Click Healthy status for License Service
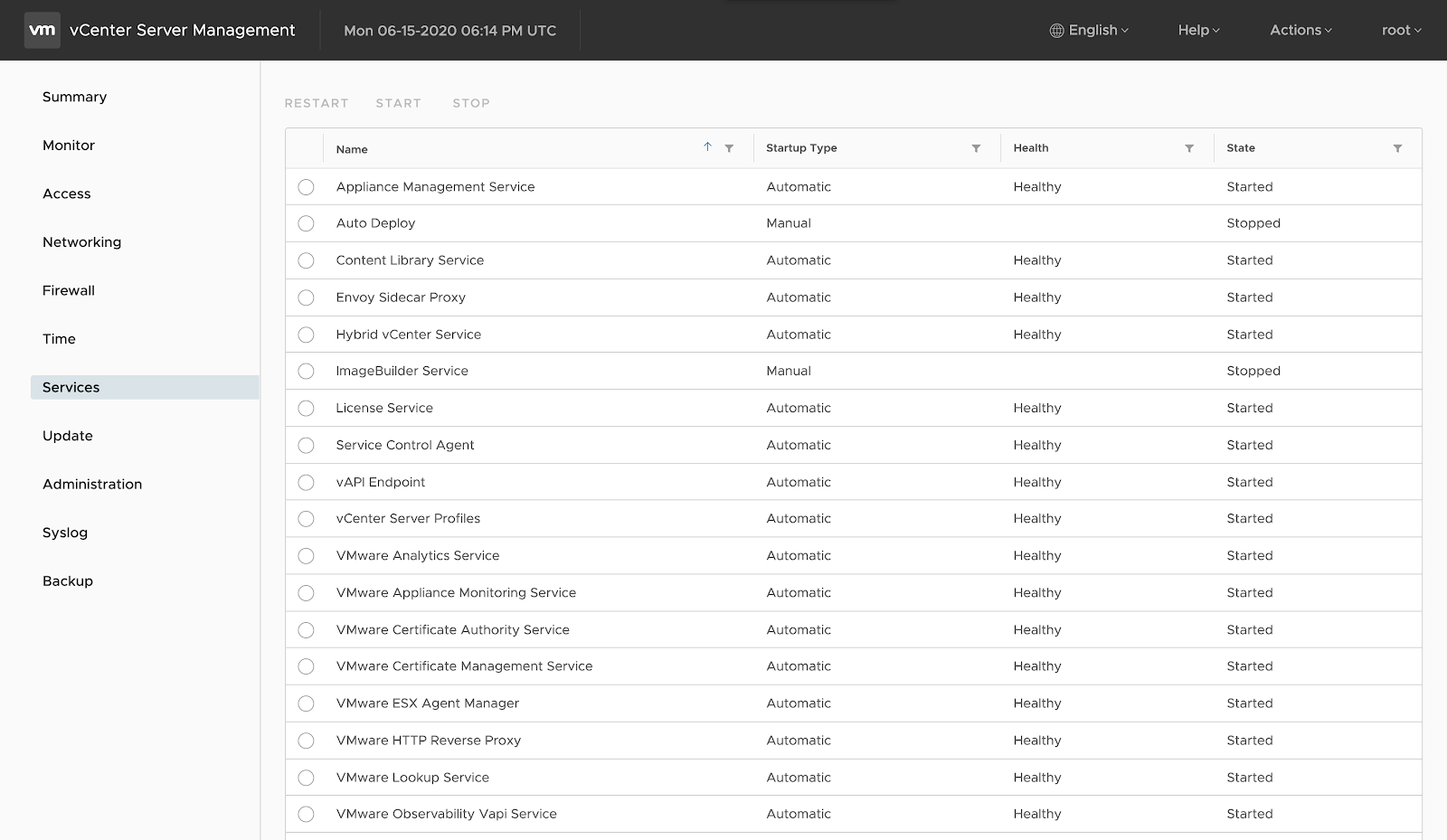Image resolution: width=1447 pixels, height=840 pixels. [x=1037, y=408]
